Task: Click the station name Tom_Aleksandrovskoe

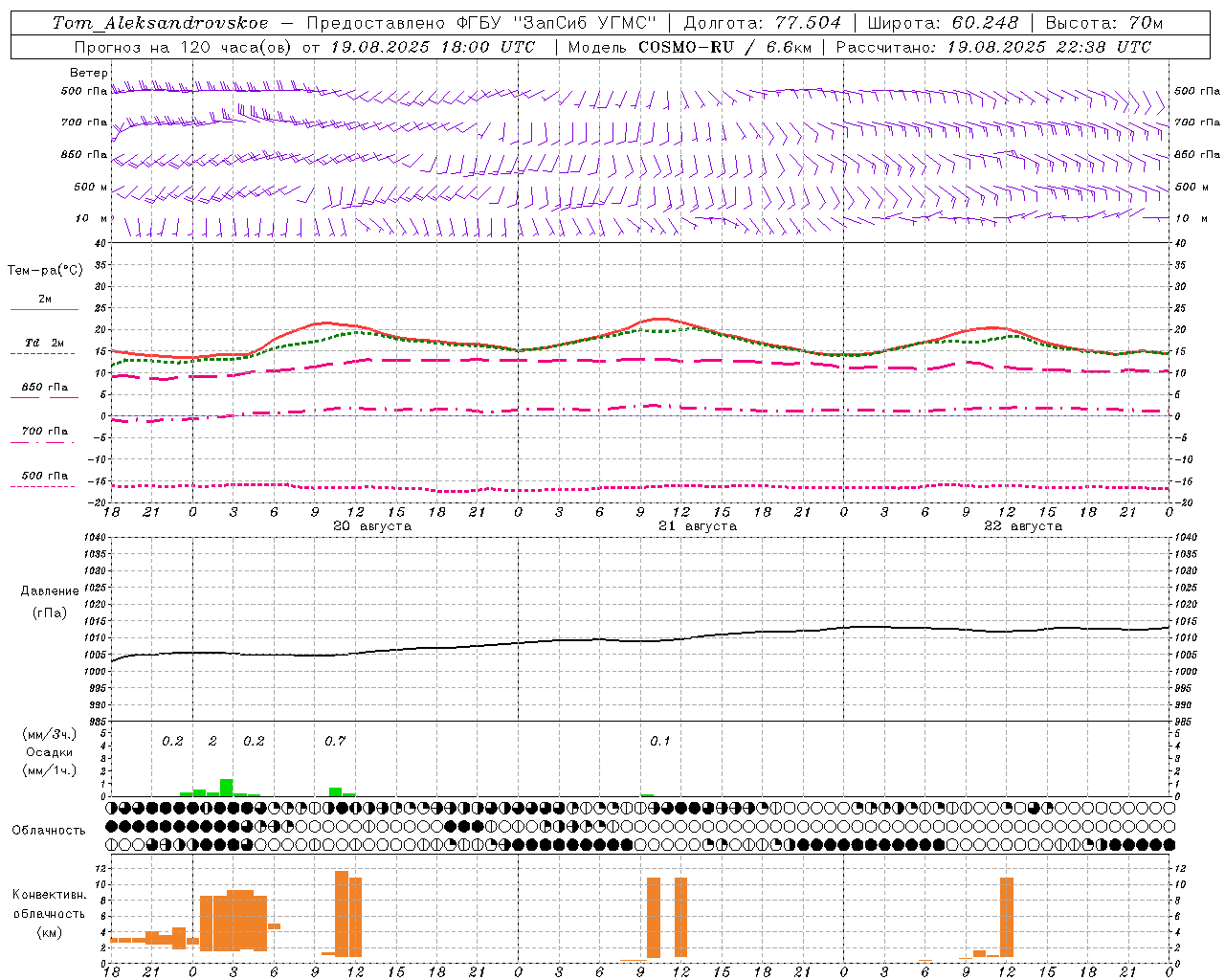Action: pyautogui.click(x=161, y=23)
